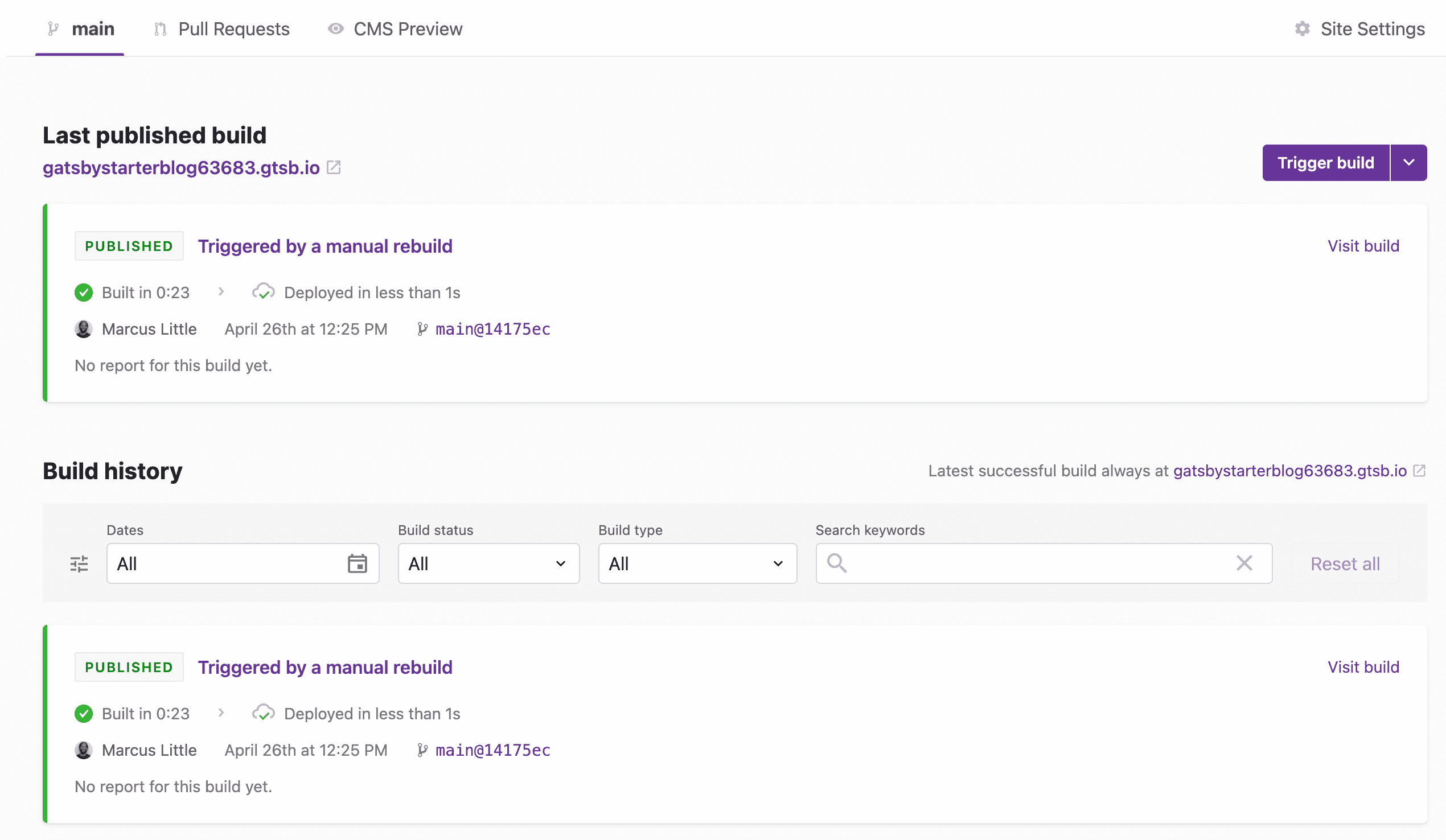This screenshot has height=840, width=1446.
Task: Click the magnifier icon in search keywords
Action: [x=837, y=563]
